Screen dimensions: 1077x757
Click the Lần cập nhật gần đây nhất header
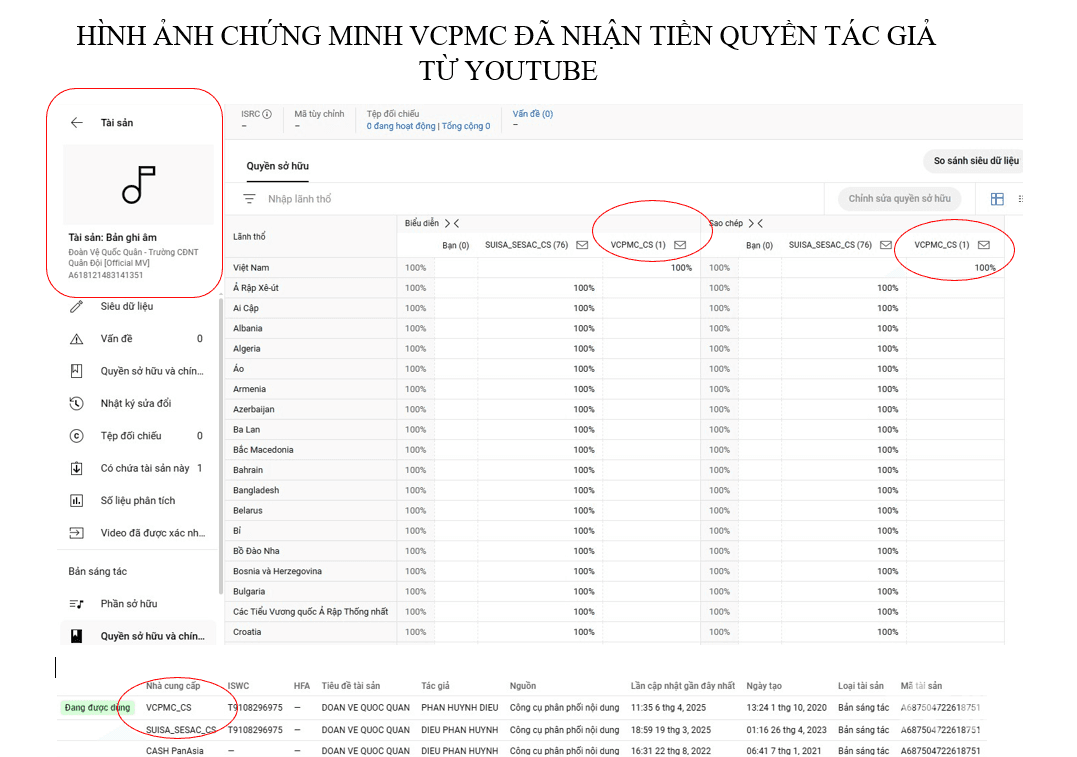tap(683, 686)
